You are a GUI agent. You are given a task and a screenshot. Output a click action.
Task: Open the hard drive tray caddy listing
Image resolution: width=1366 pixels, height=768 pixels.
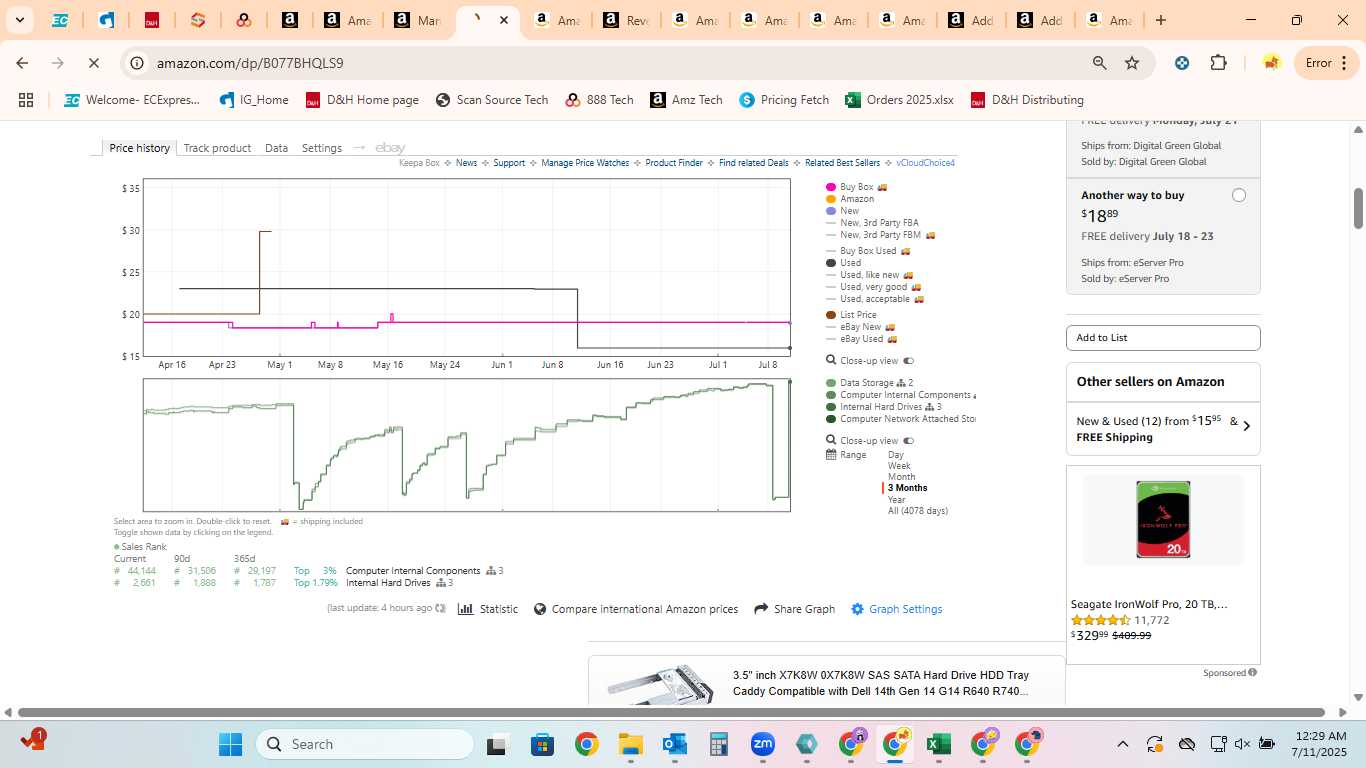click(x=880, y=684)
